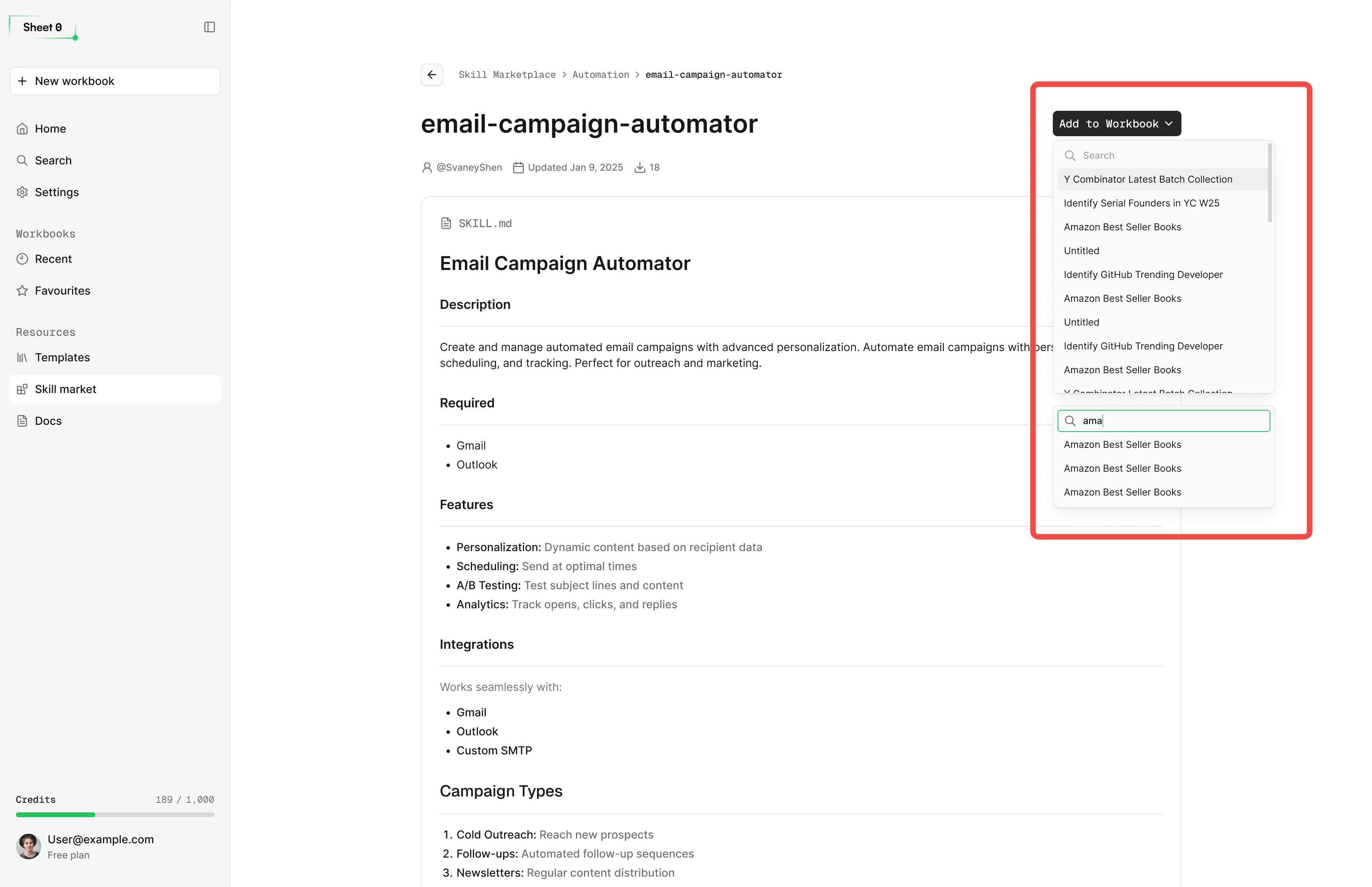Click the download count icon
Image resolution: width=1372 pixels, height=887 pixels.
click(x=639, y=168)
